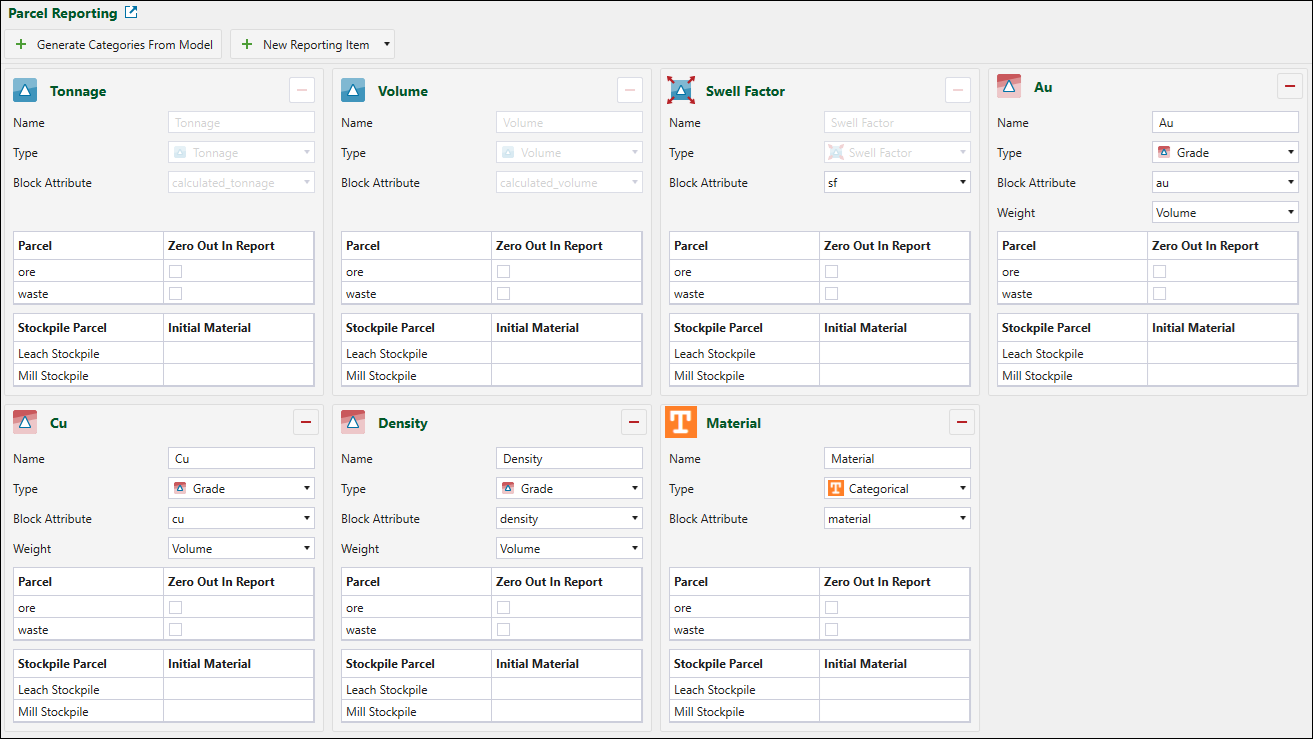Image resolution: width=1313 pixels, height=739 pixels.
Task: Toggle Zero Out for waste in Tonnage
Action: (175, 293)
